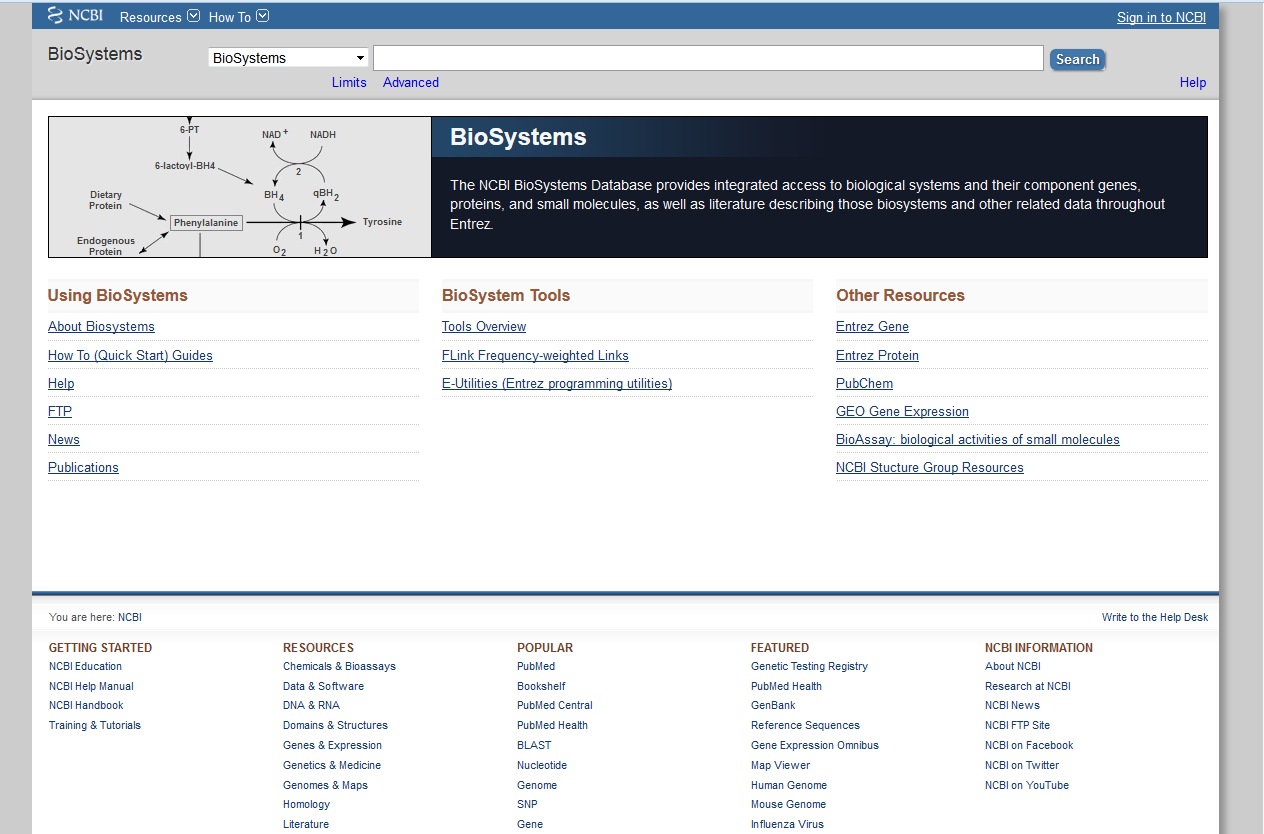Open Entrez Protein link
Image resolution: width=1264 pixels, height=834 pixels.
pos(877,355)
